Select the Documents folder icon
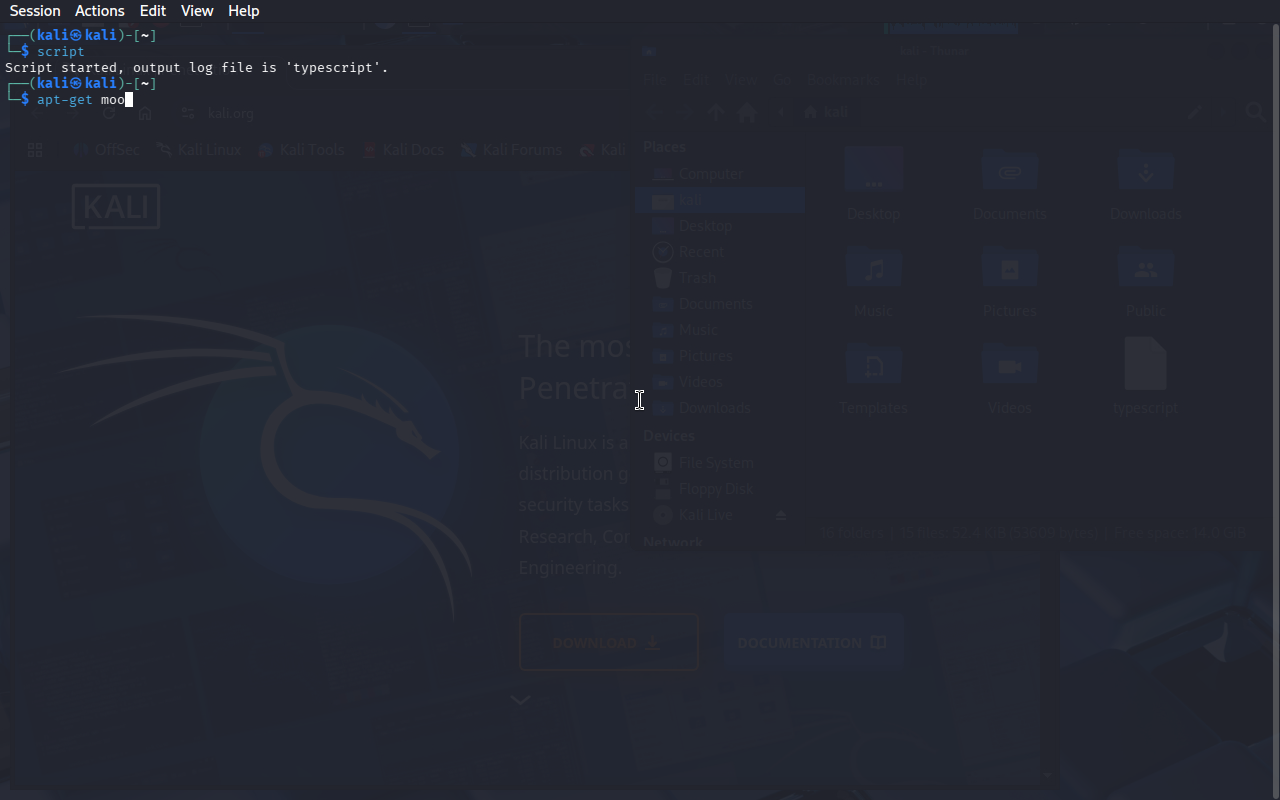 coord(1010,172)
